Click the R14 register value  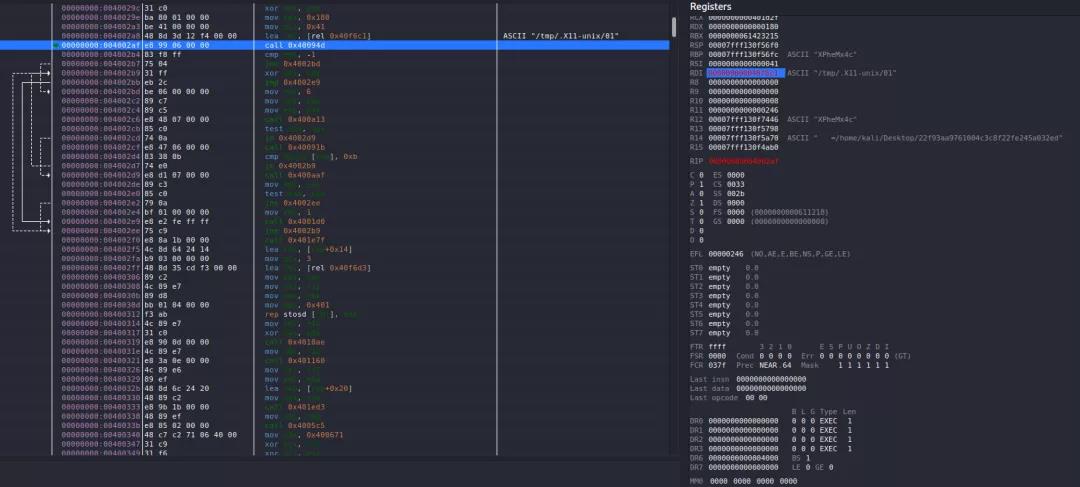tap(744, 137)
